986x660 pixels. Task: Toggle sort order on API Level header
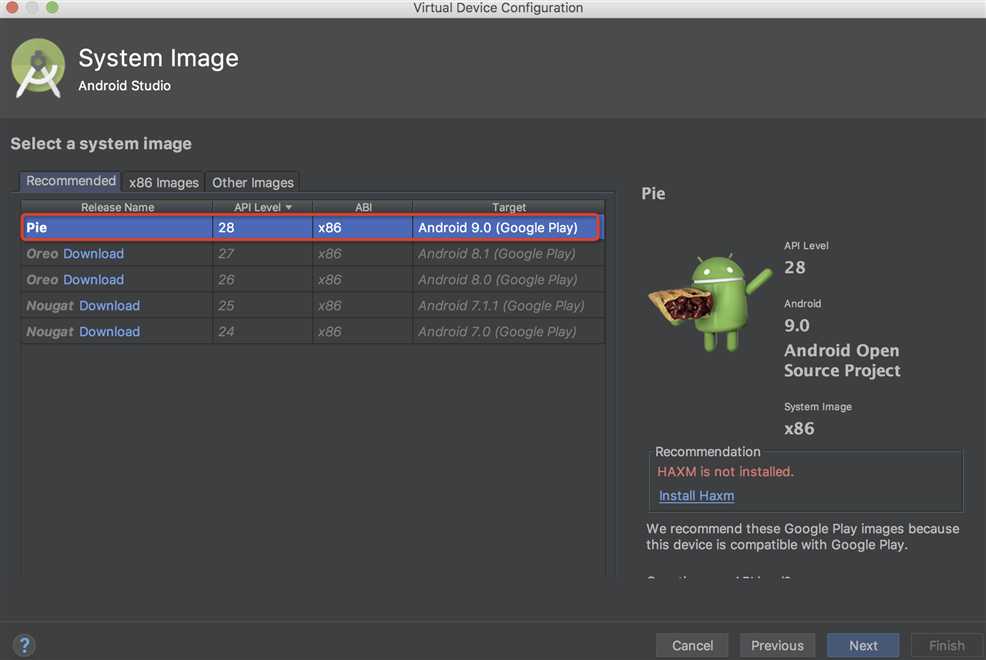[263, 207]
